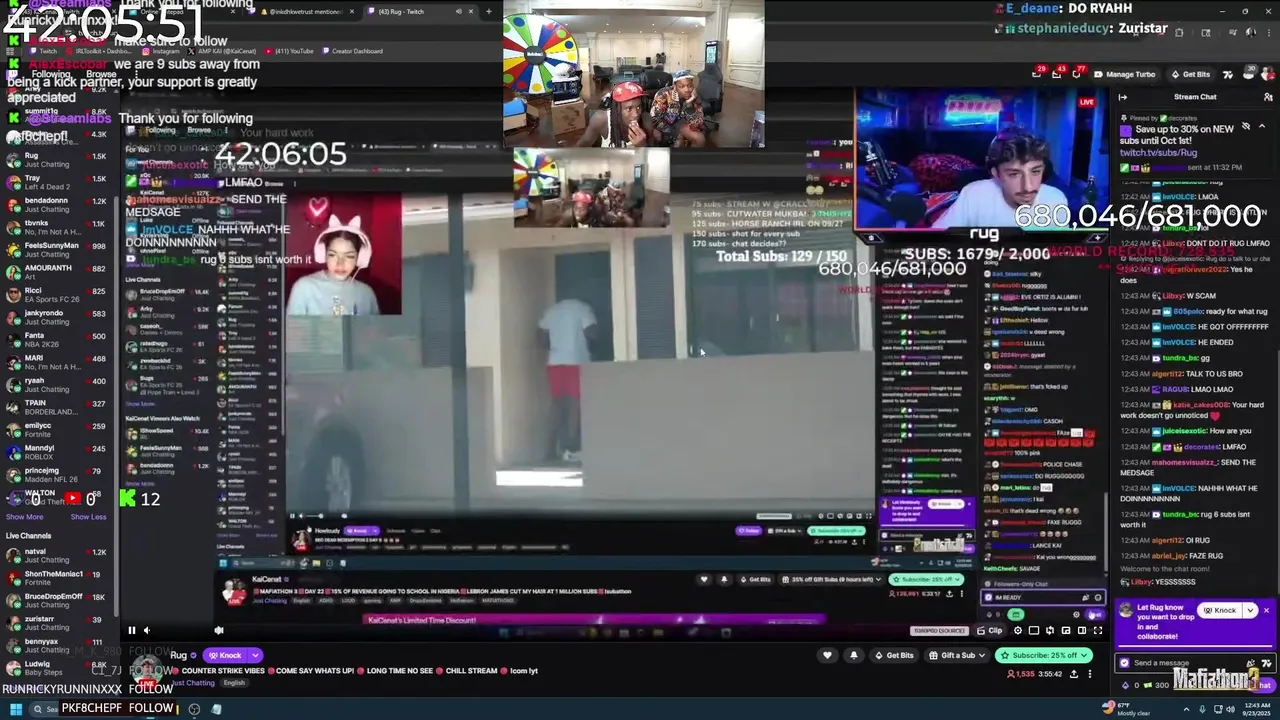Open player settings gear icon
This screenshot has width=1280, height=720.
pyautogui.click(x=1018, y=630)
